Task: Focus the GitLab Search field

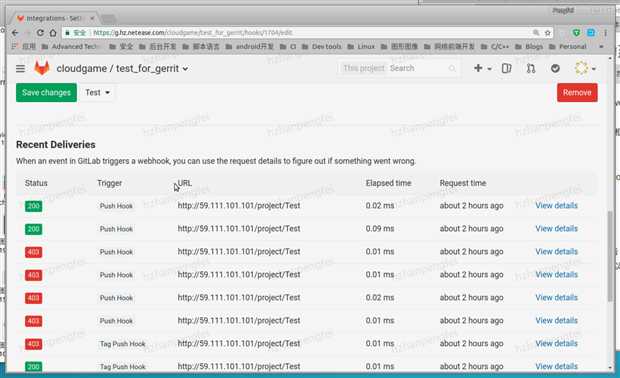Action: coord(421,68)
